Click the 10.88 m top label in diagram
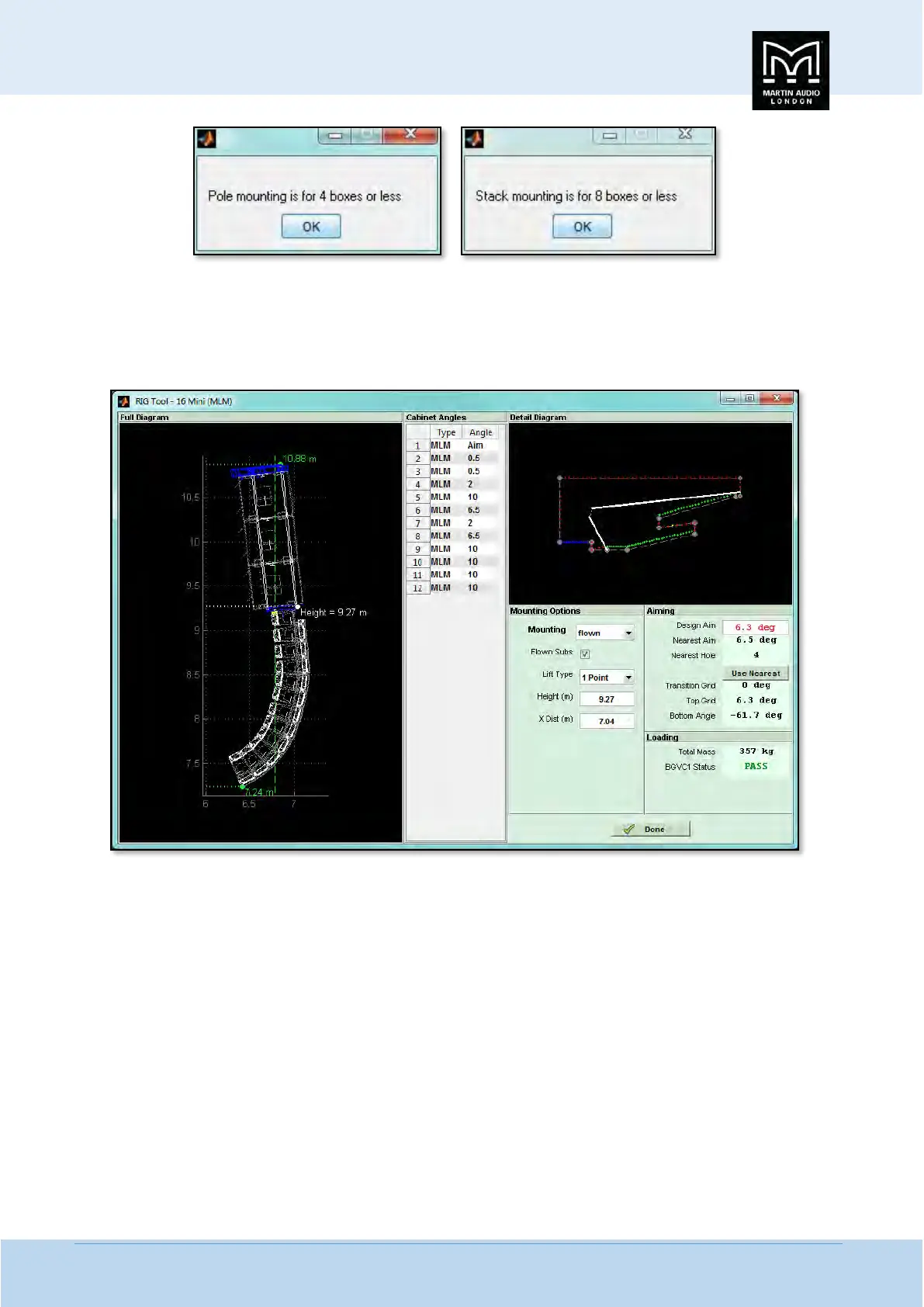 tap(299, 459)
